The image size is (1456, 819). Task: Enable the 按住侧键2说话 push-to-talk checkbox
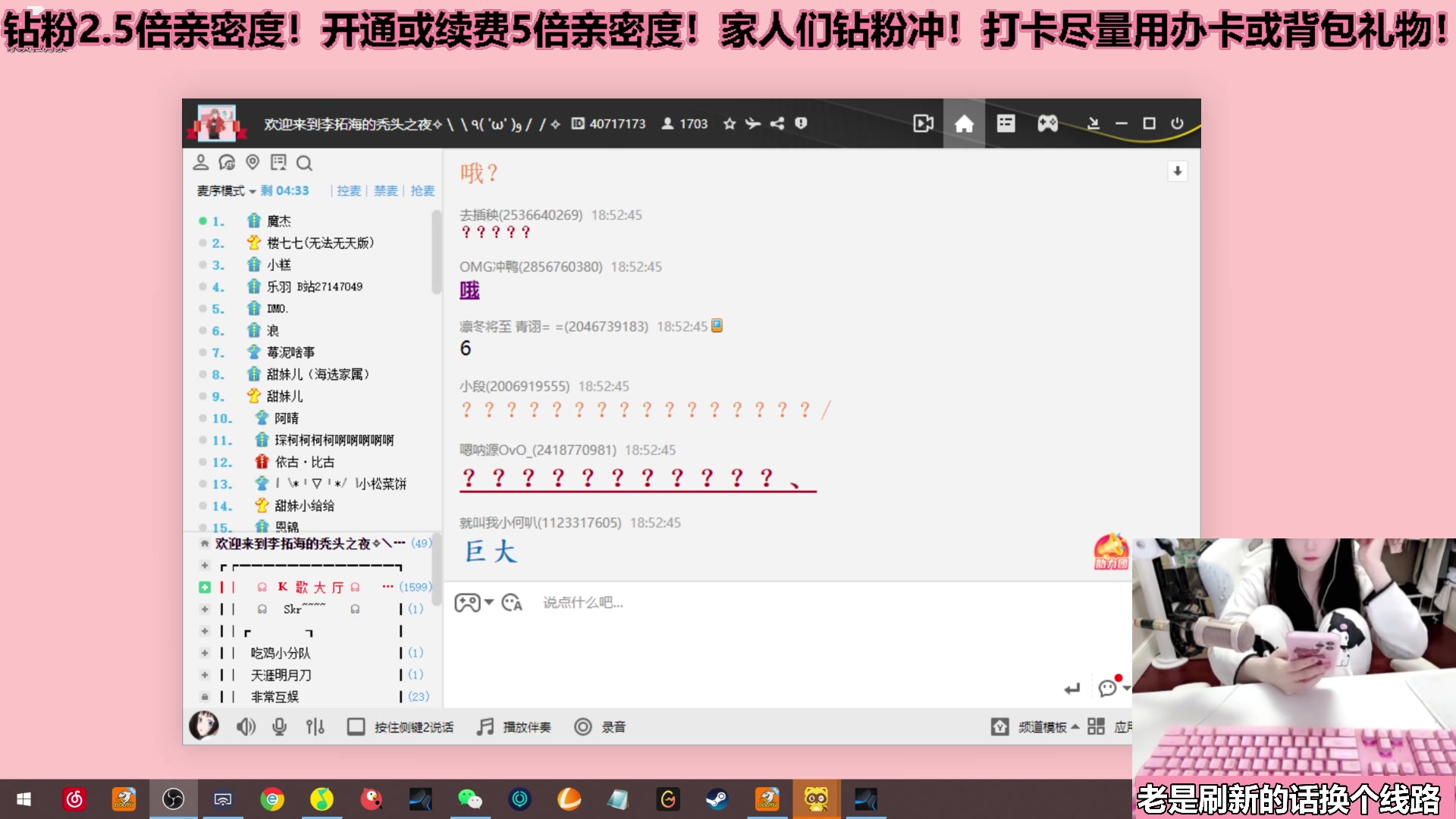coord(356,726)
